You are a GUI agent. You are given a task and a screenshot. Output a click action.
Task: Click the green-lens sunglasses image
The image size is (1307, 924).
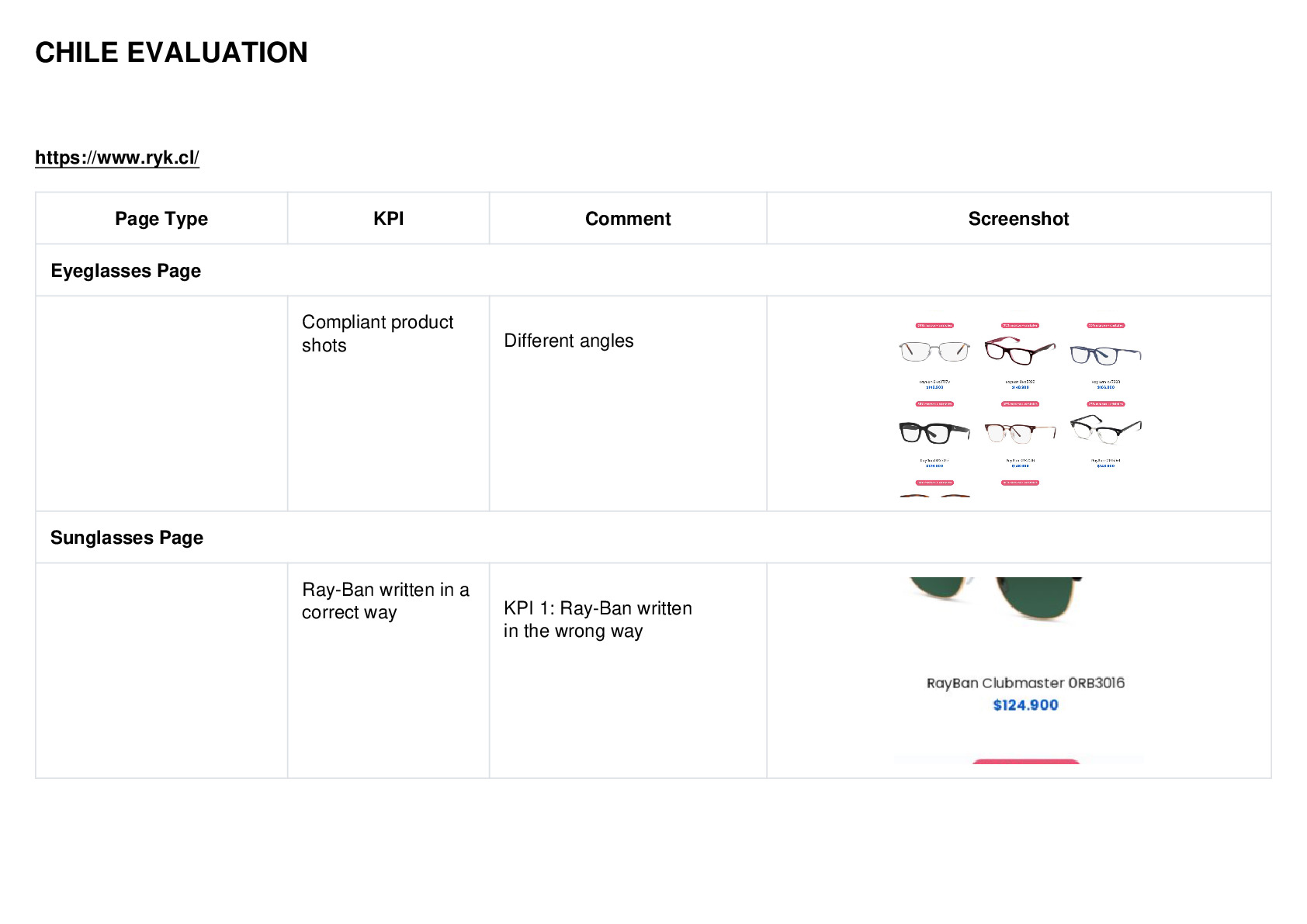click(x=996, y=599)
